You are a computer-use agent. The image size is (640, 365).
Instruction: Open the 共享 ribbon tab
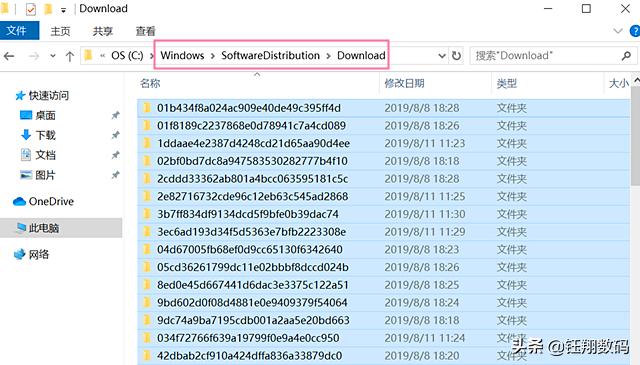[102, 31]
